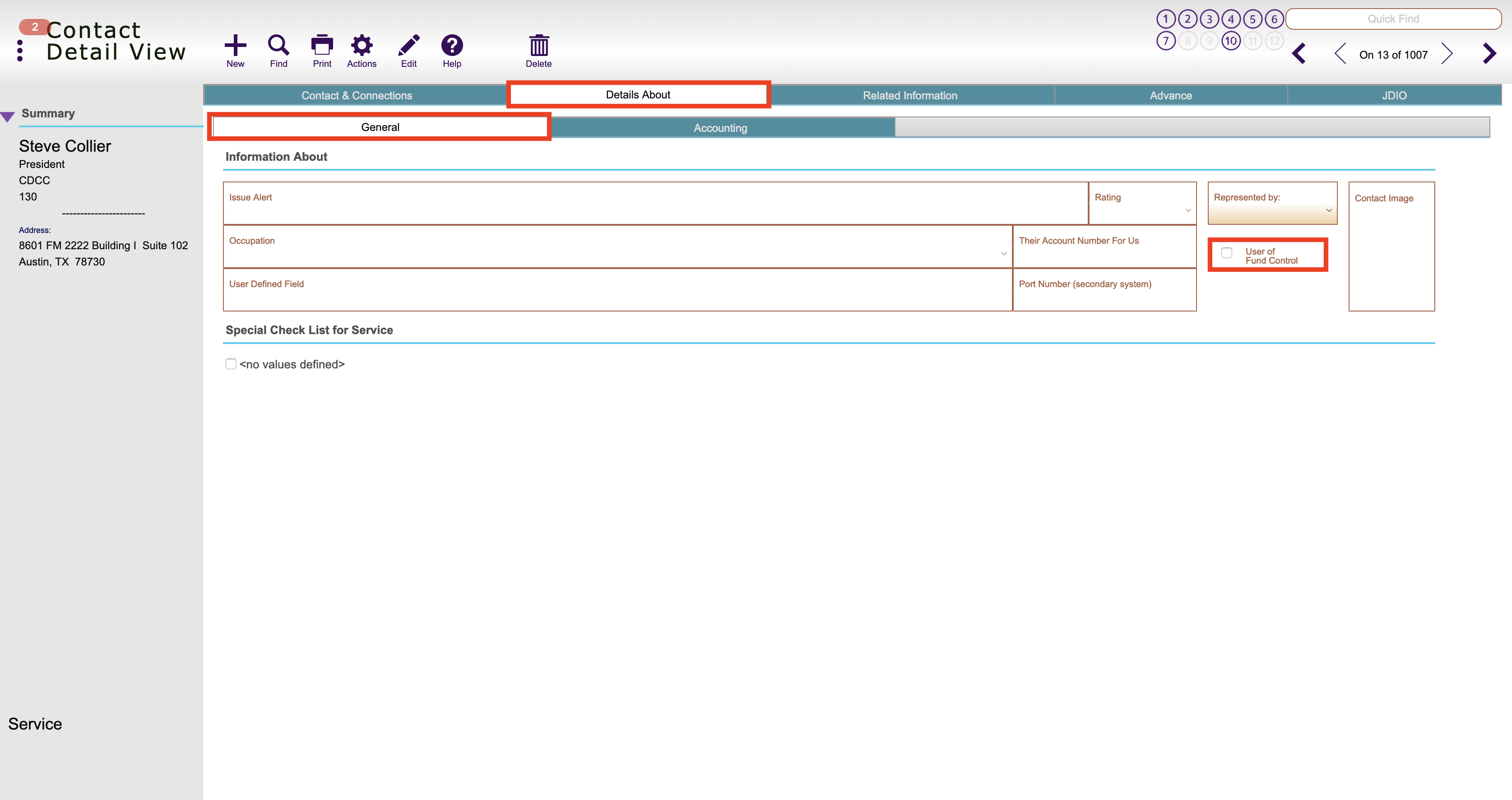Collapse the Summary section triangle

pos(8,116)
